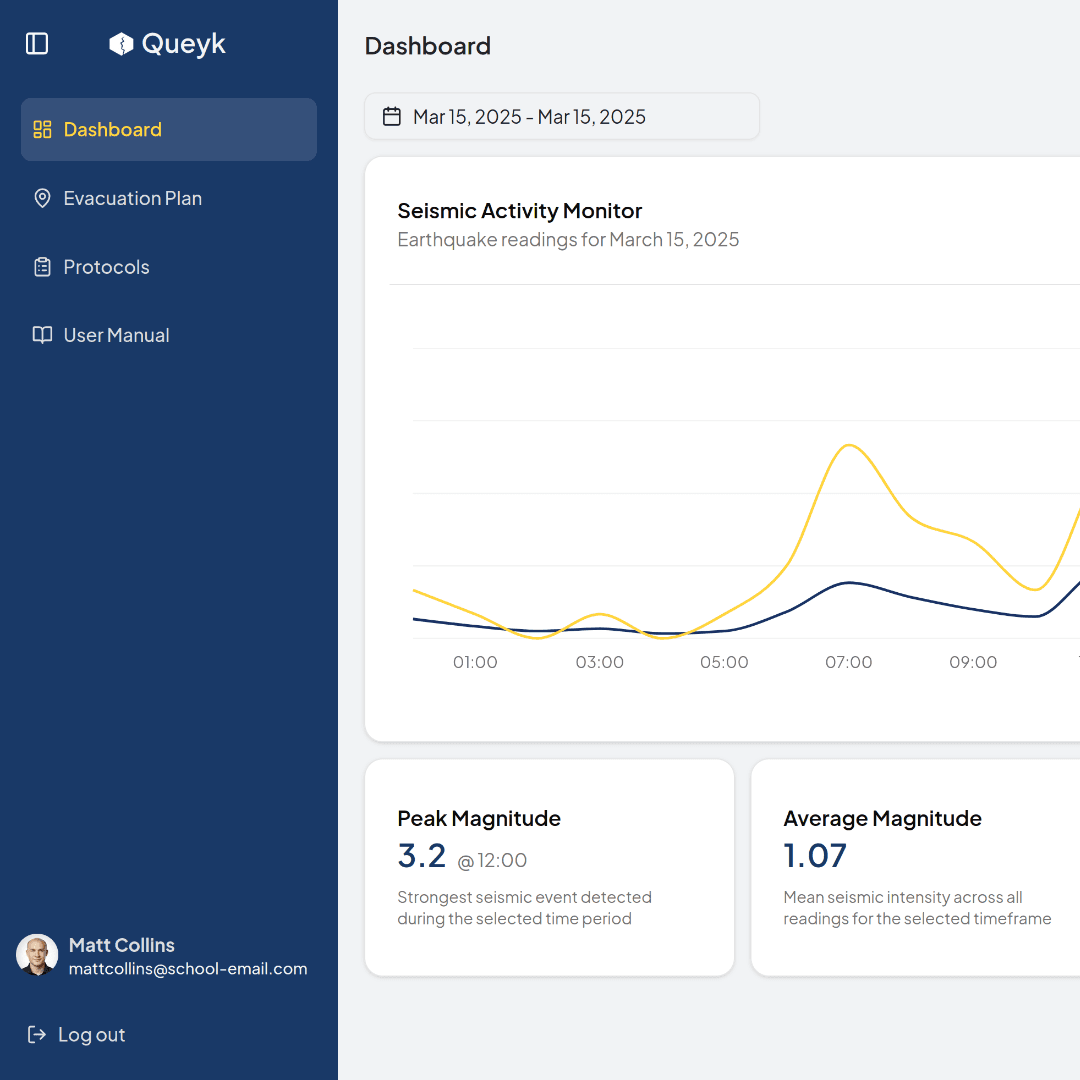
Task: Open the User Manual page
Action: point(116,335)
